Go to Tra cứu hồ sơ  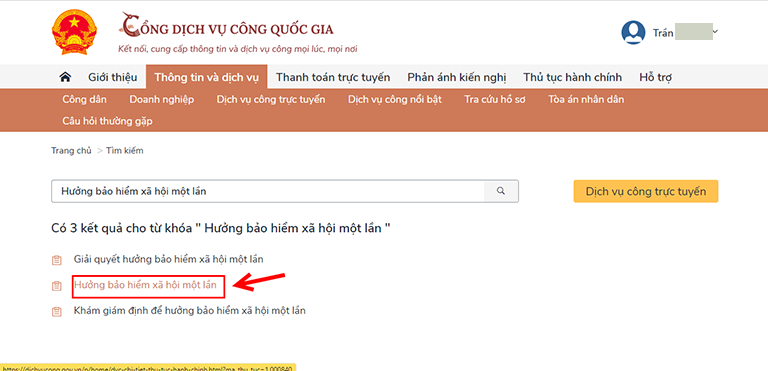[x=495, y=99]
